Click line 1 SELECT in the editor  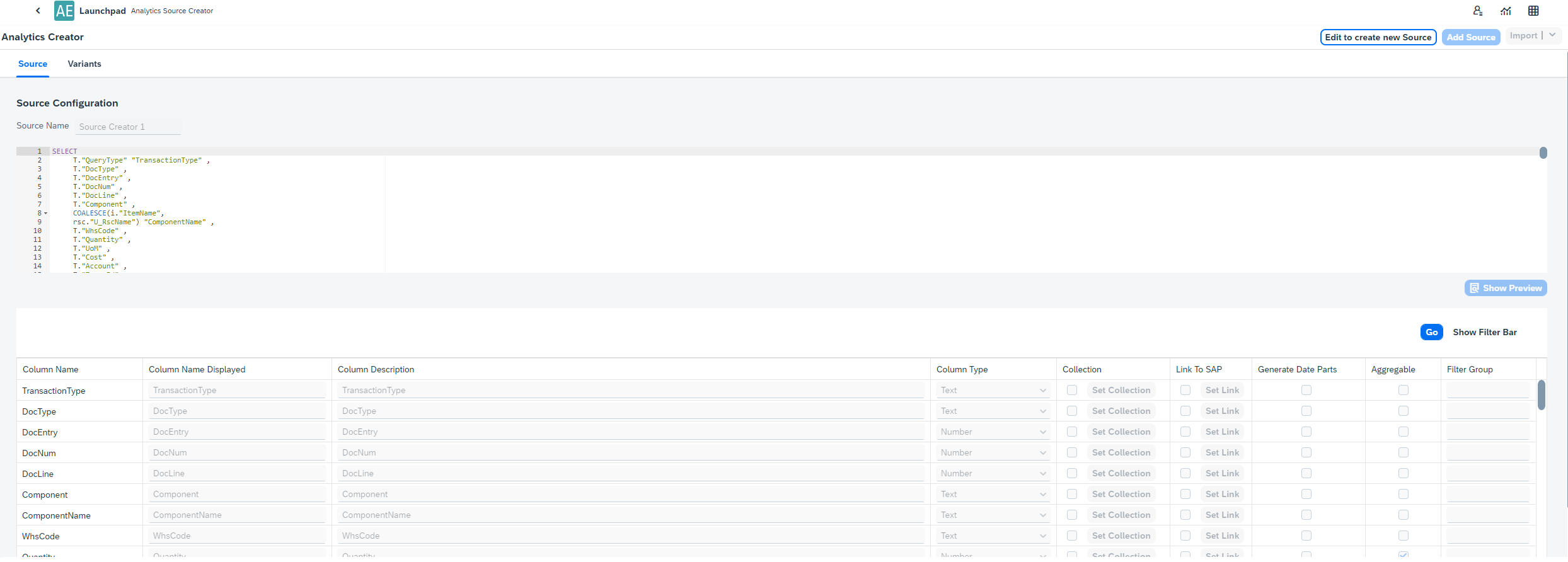click(x=65, y=152)
